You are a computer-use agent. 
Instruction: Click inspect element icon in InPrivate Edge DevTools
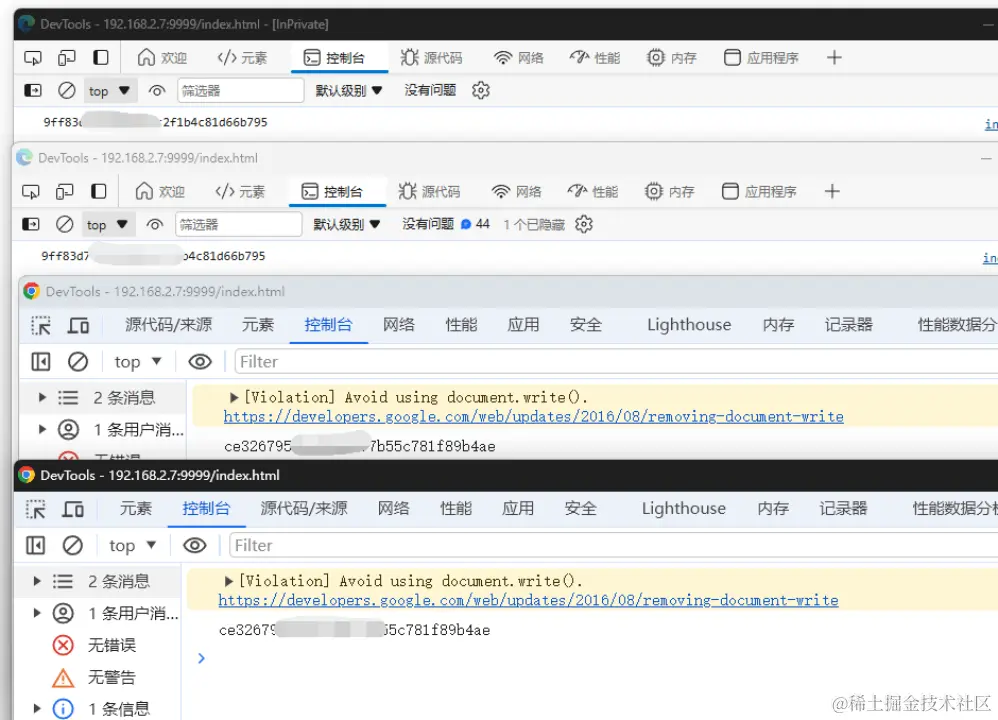[32, 58]
